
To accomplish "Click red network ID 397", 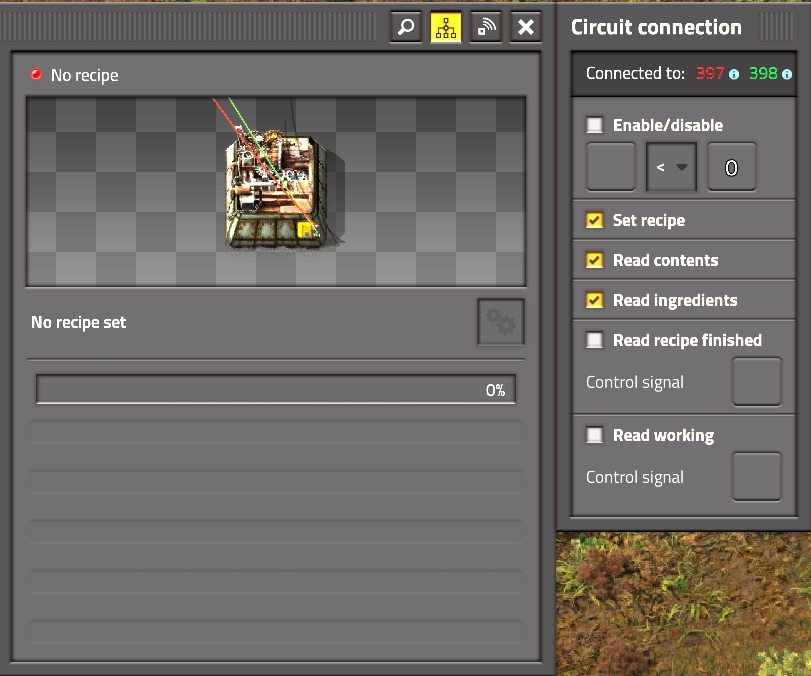I will pos(710,73).
